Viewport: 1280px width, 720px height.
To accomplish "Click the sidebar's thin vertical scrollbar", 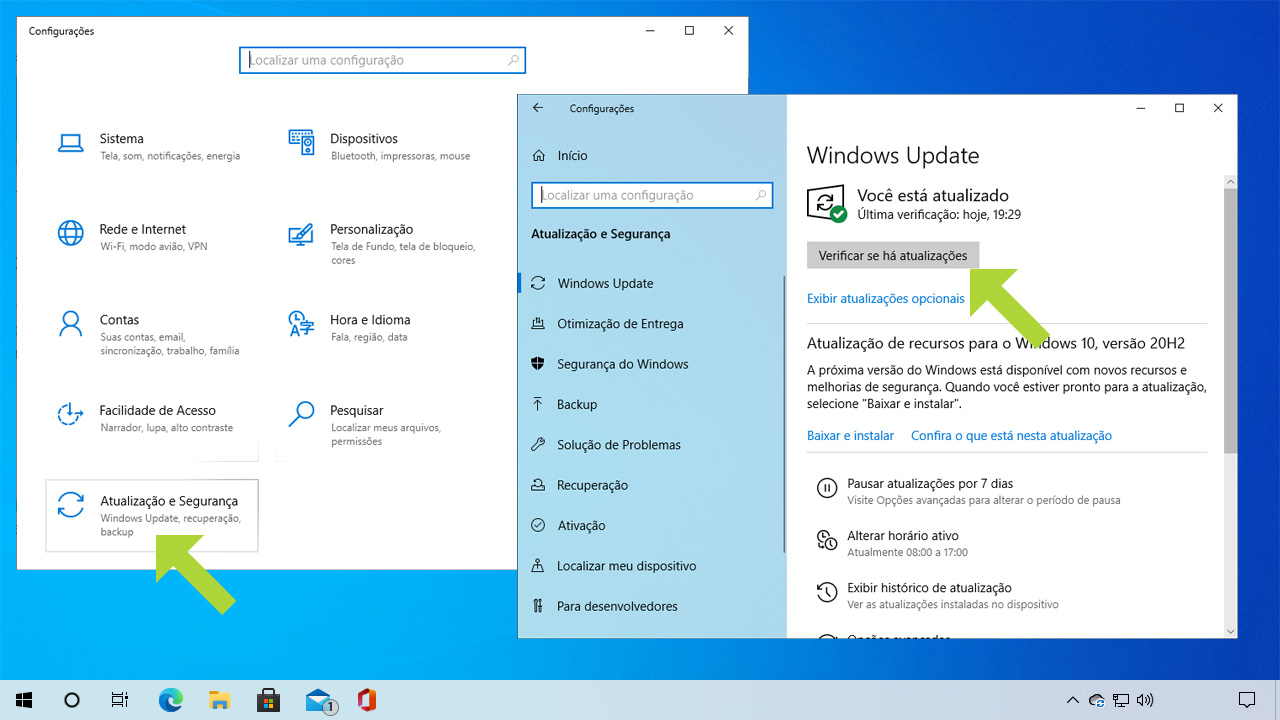I will tap(785, 412).
